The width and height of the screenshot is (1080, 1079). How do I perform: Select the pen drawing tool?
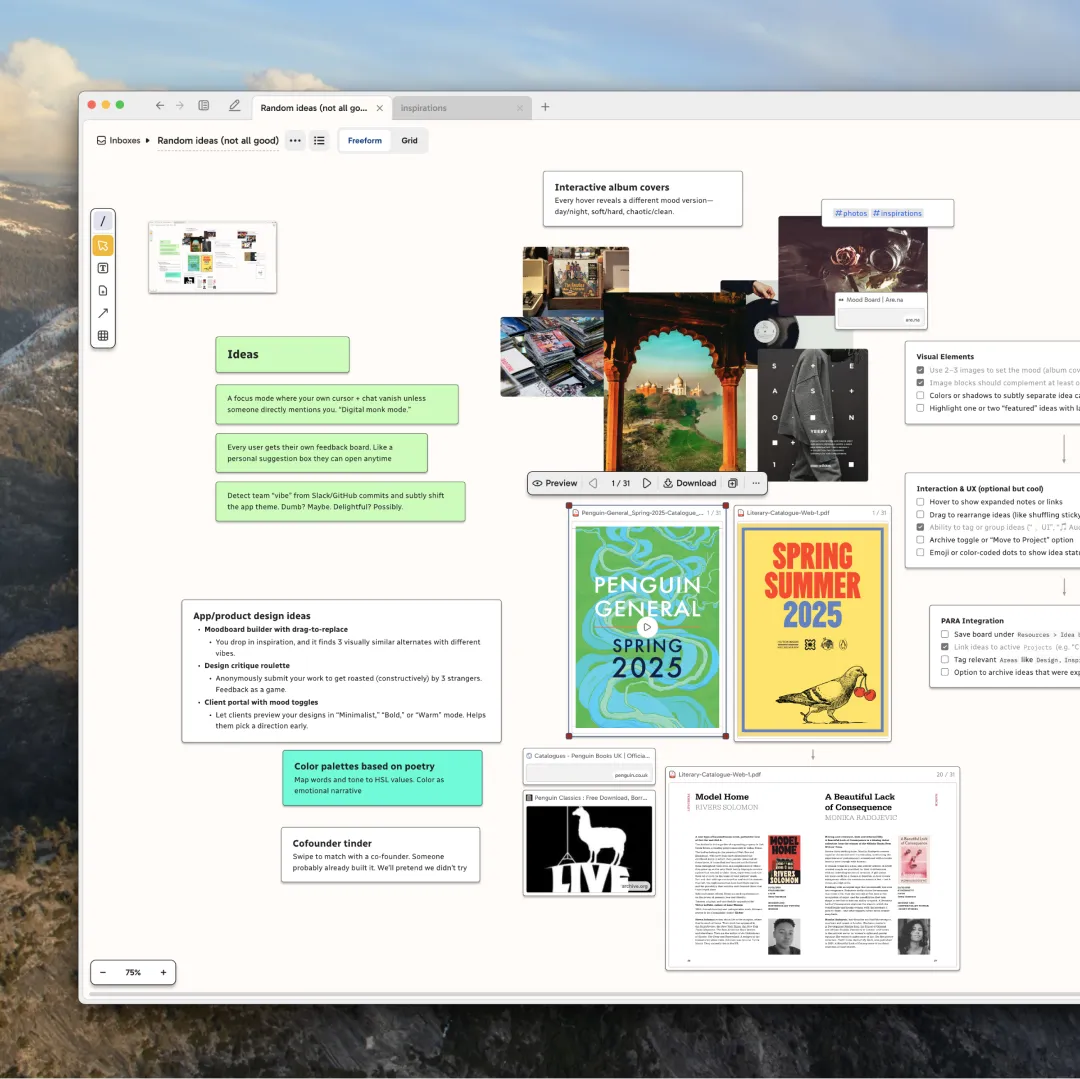(x=103, y=221)
